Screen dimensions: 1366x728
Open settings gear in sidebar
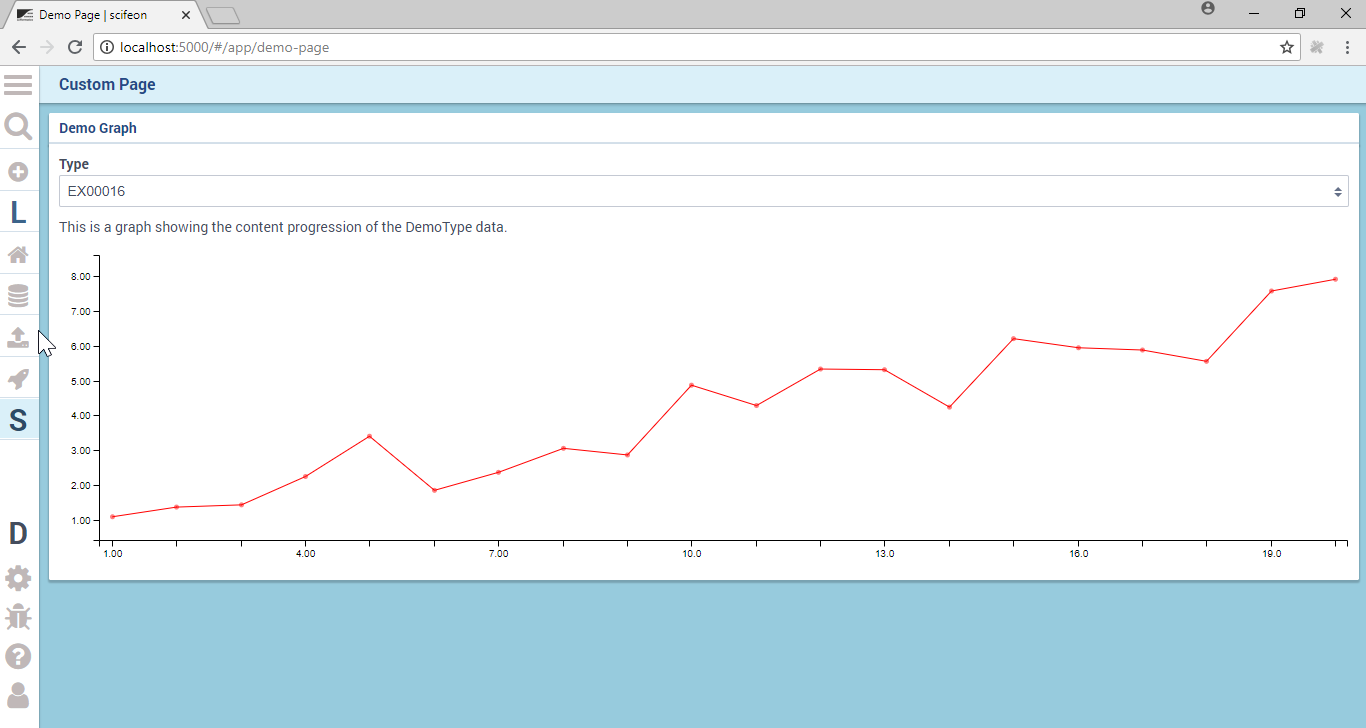(18, 578)
